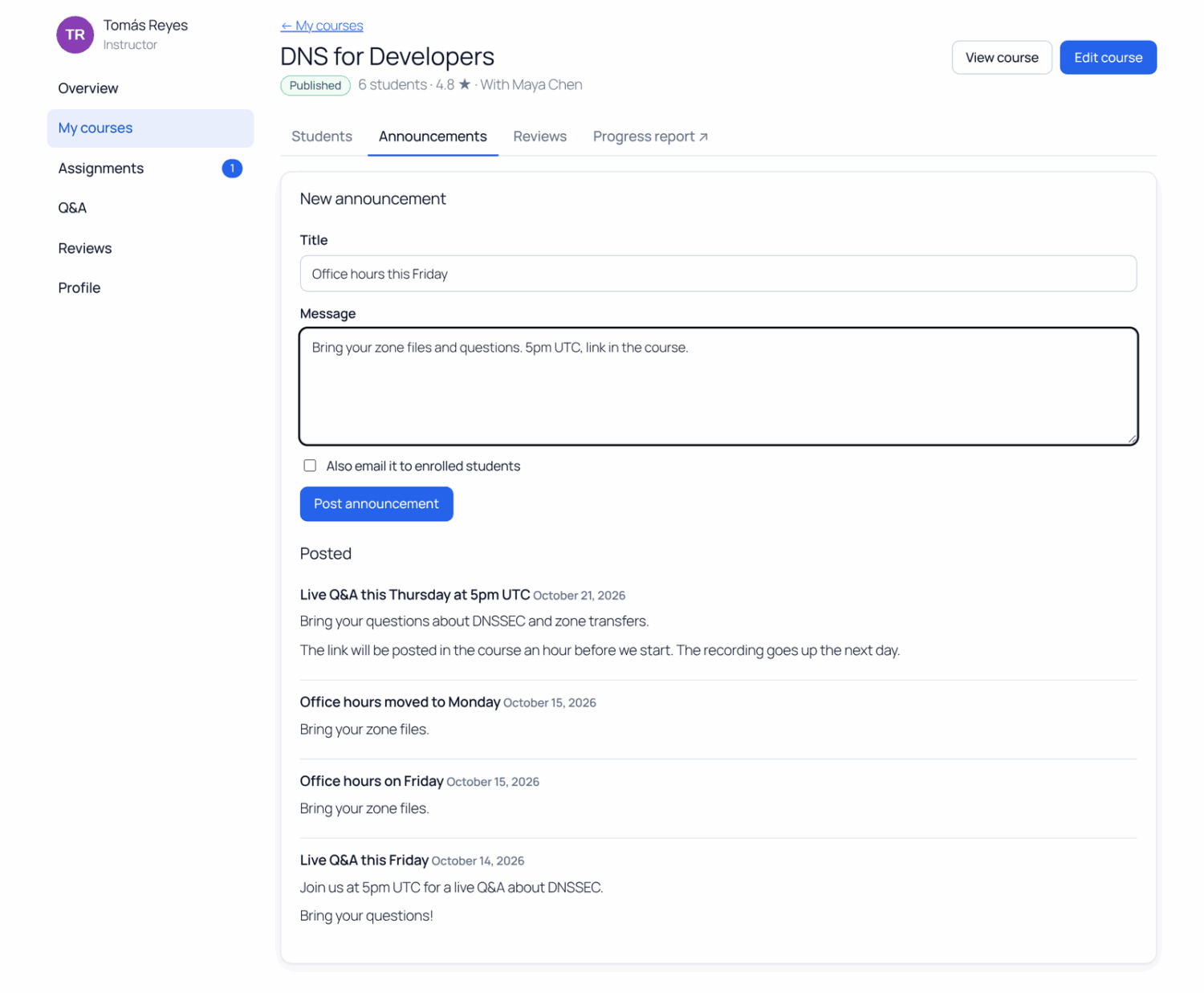This screenshot has height=993, width=1204.
Task: Click the Post announcement button
Action: click(376, 504)
